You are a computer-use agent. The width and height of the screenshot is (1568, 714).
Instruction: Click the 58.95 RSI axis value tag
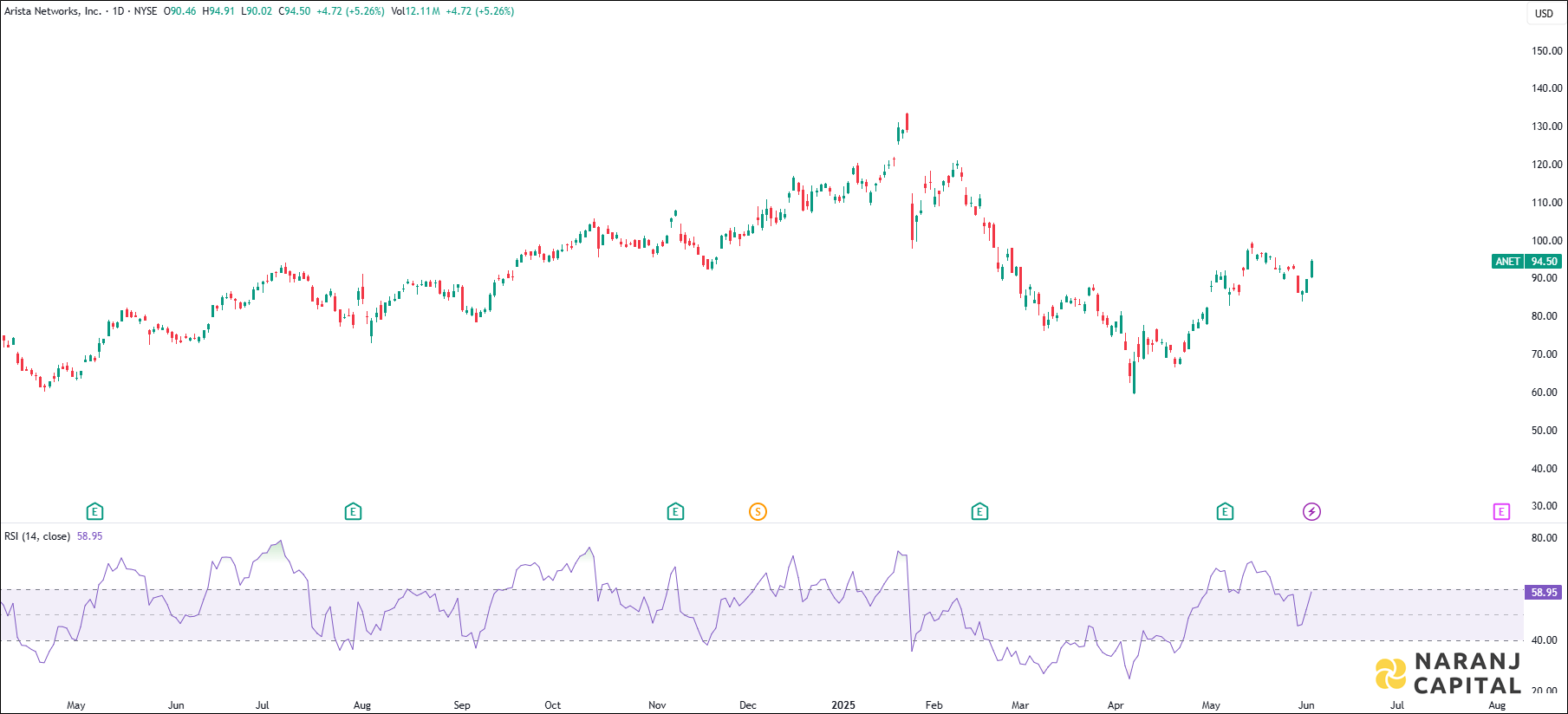[1543, 593]
